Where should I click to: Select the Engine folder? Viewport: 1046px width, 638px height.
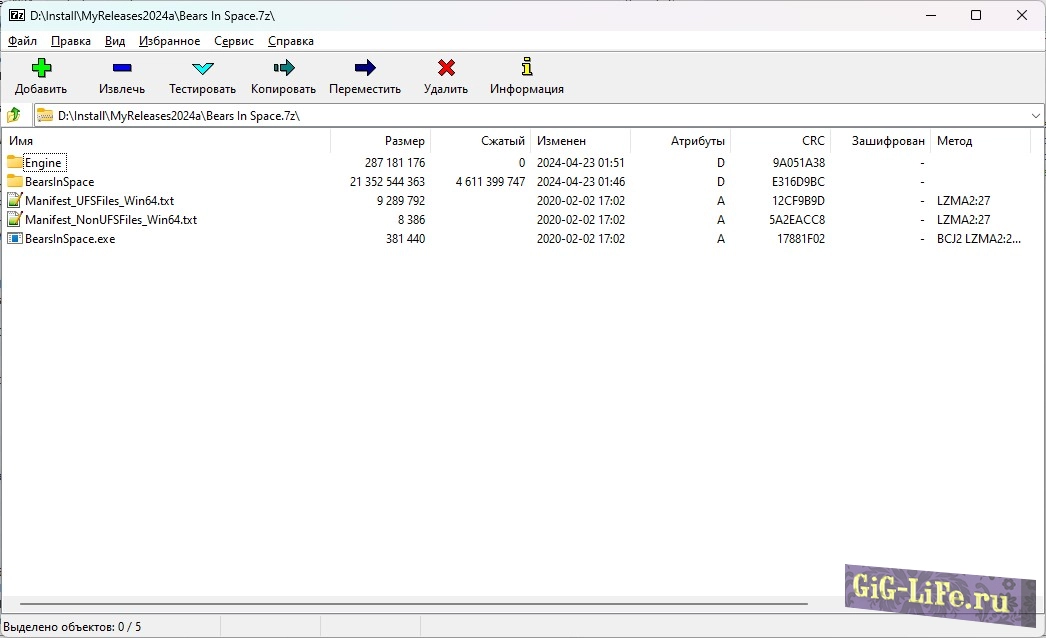pos(43,163)
